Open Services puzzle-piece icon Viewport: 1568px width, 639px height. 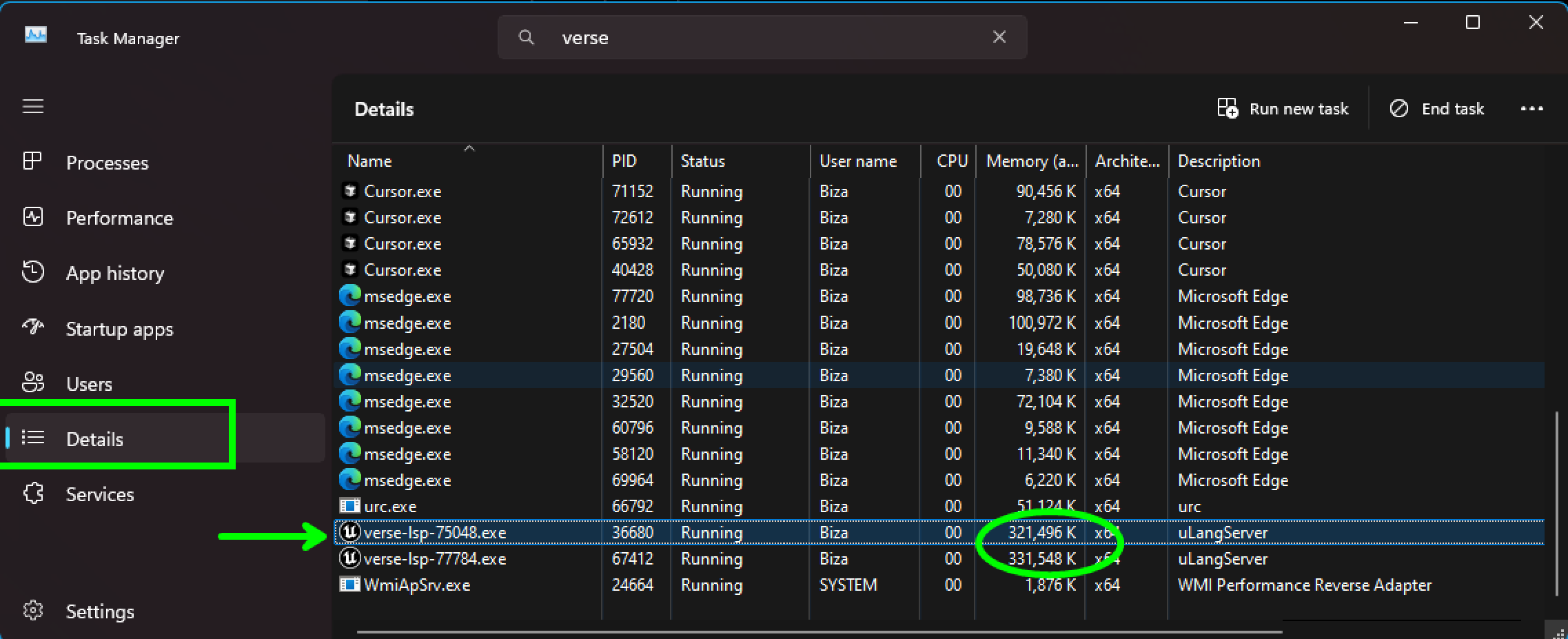(x=32, y=494)
